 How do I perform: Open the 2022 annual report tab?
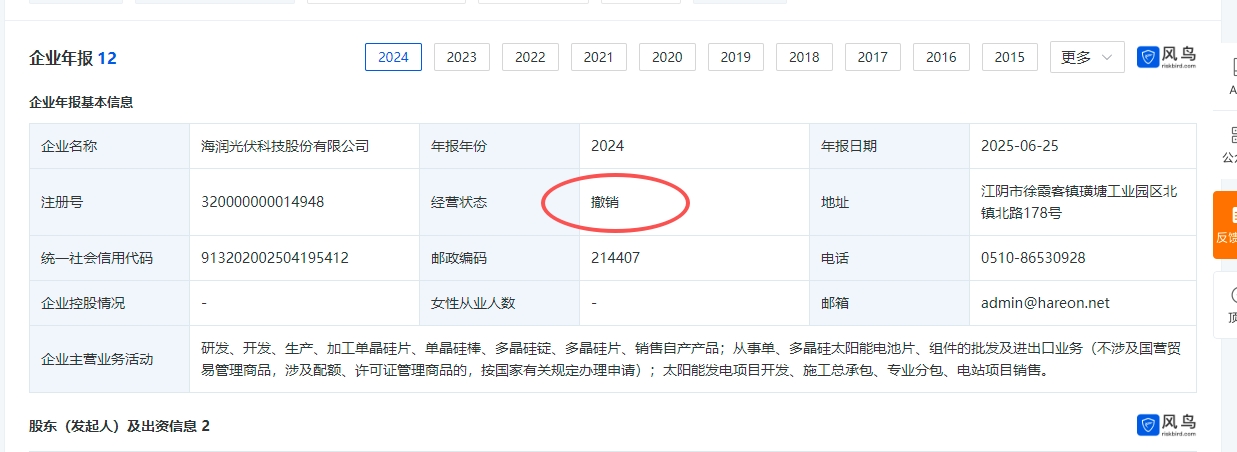click(530, 57)
